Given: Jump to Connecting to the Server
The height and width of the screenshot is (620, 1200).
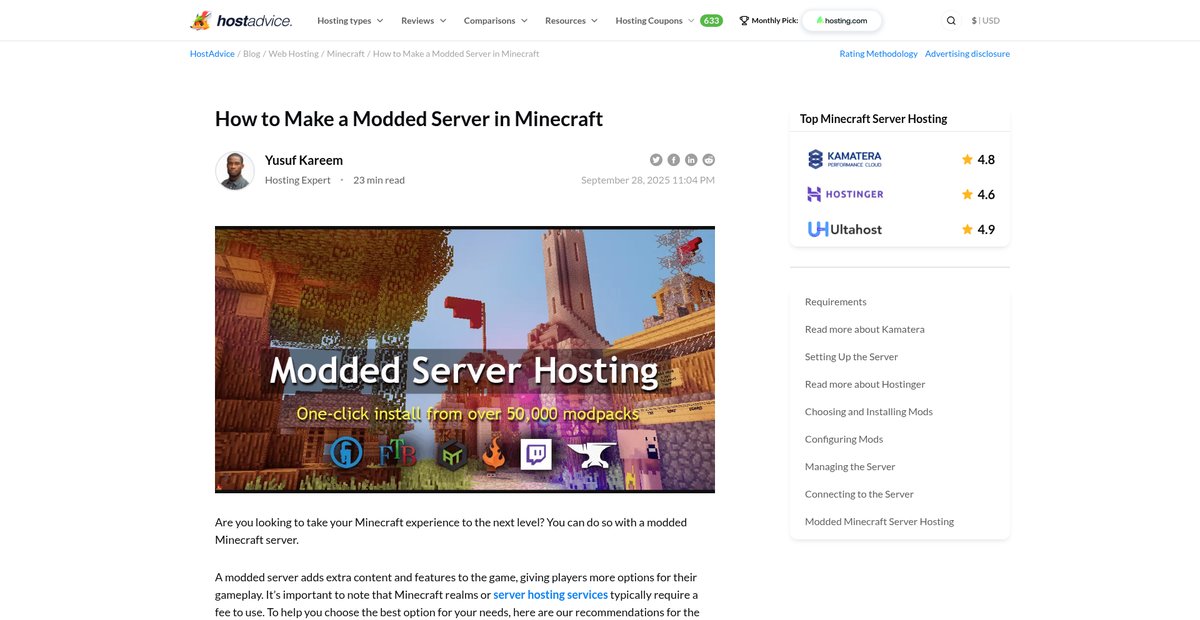Looking at the screenshot, I should coord(859,494).
